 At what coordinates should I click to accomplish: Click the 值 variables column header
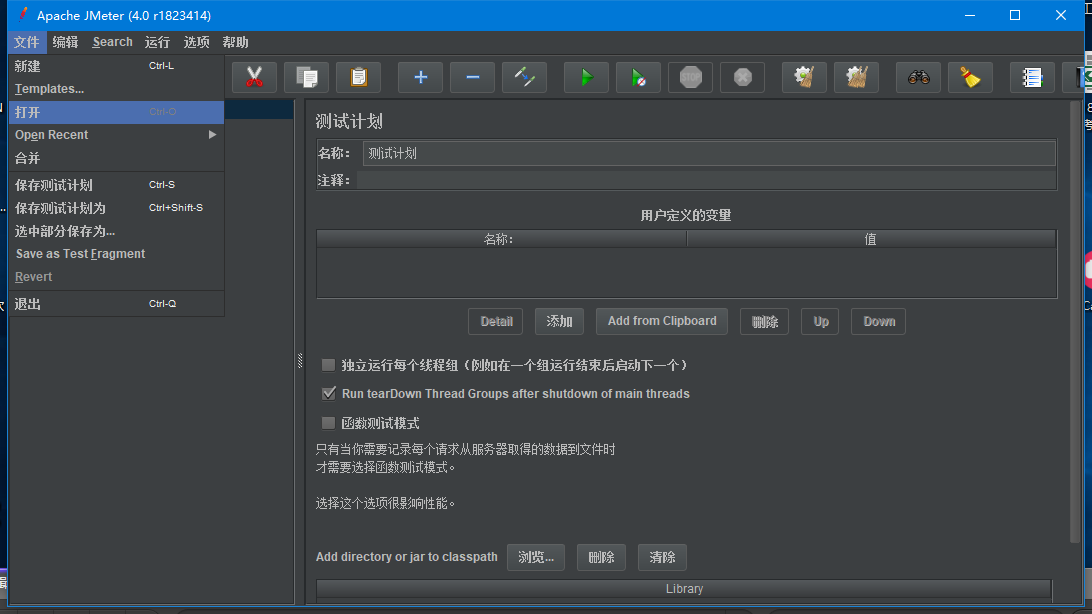point(871,239)
